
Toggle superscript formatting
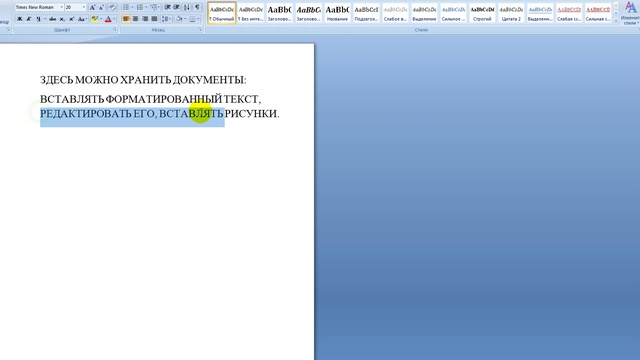[x=72, y=19]
